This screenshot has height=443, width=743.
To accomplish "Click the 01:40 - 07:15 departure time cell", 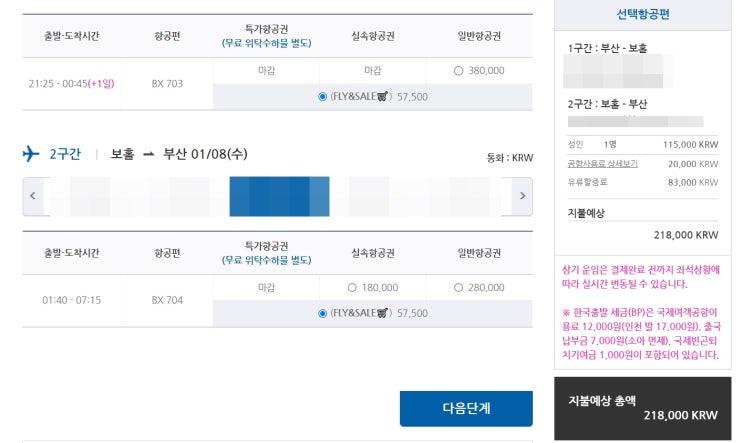I will point(71,300).
